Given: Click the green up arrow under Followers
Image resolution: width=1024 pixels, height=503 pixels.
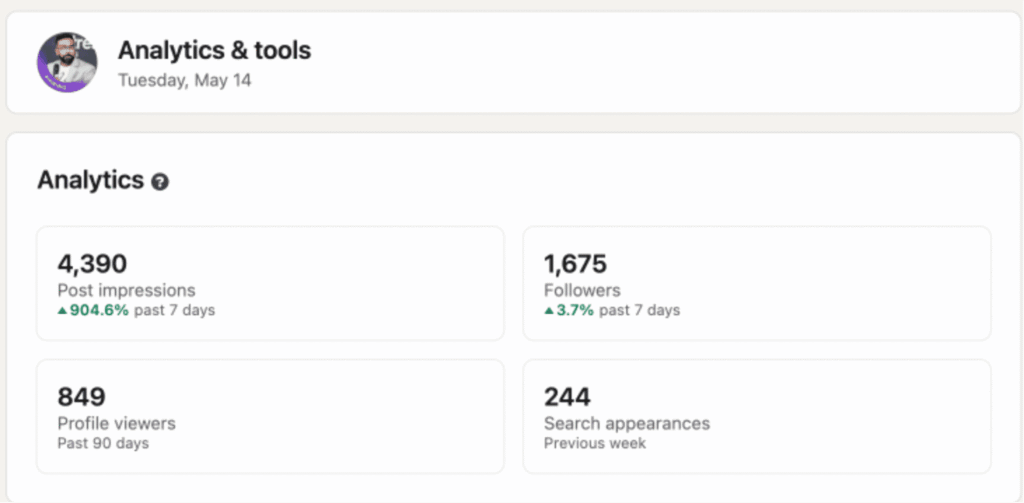Looking at the screenshot, I should click(549, 311).
